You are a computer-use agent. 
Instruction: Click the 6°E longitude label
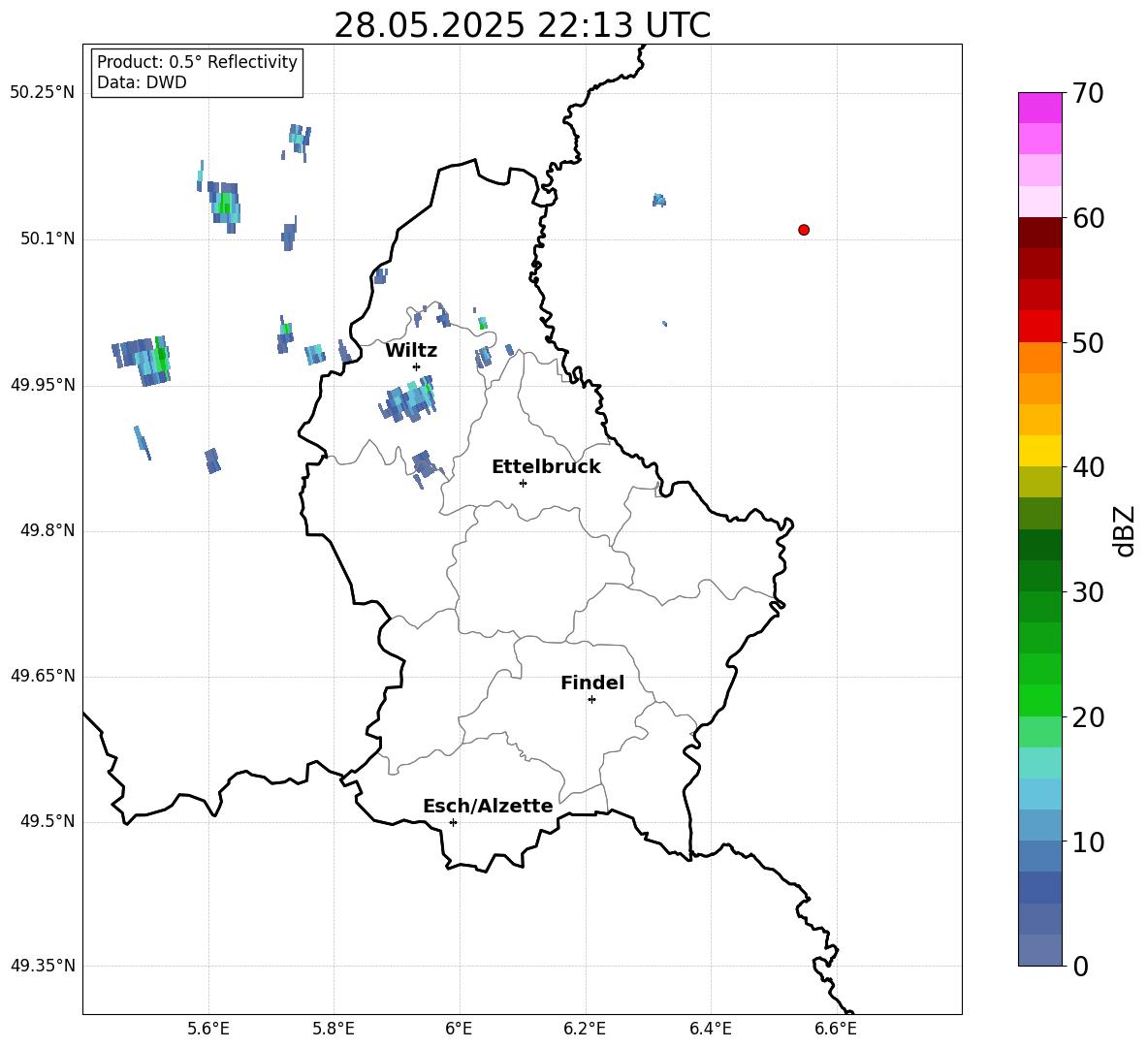click(x=459, y=1029)
